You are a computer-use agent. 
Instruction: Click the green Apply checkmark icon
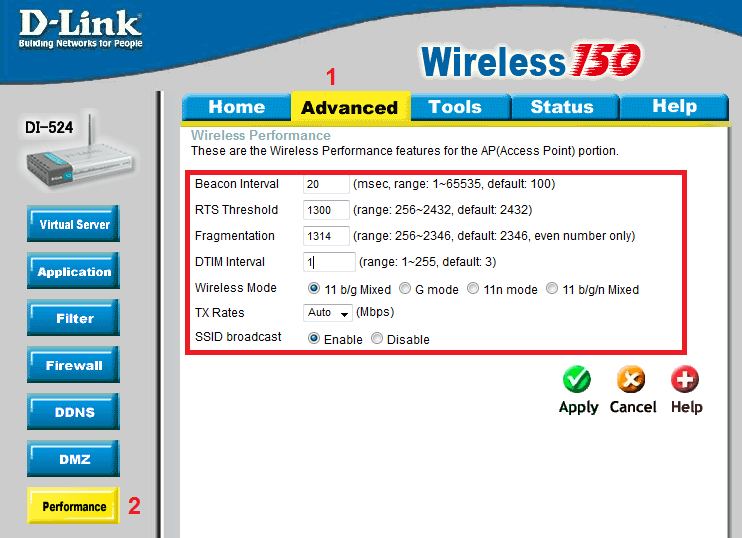pos(577,379)
